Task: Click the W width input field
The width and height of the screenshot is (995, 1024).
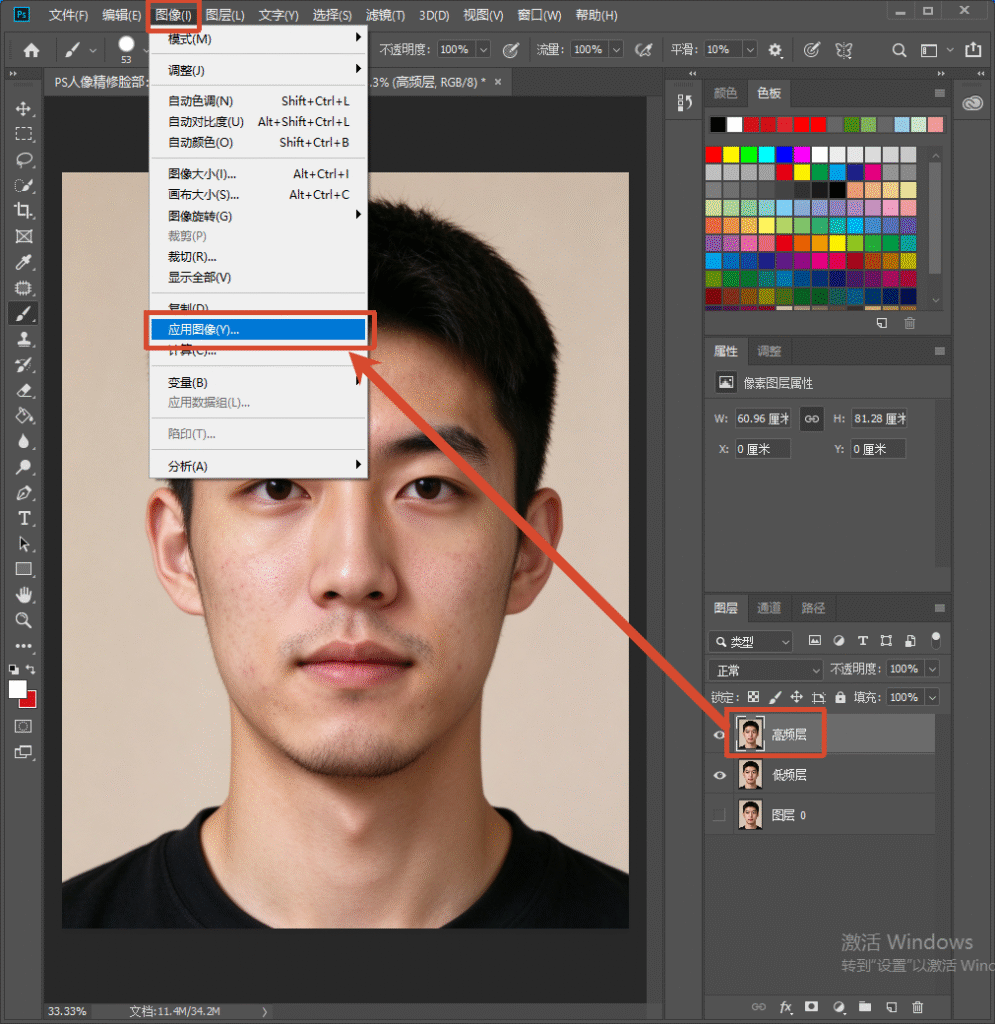Action: point(763,419)
